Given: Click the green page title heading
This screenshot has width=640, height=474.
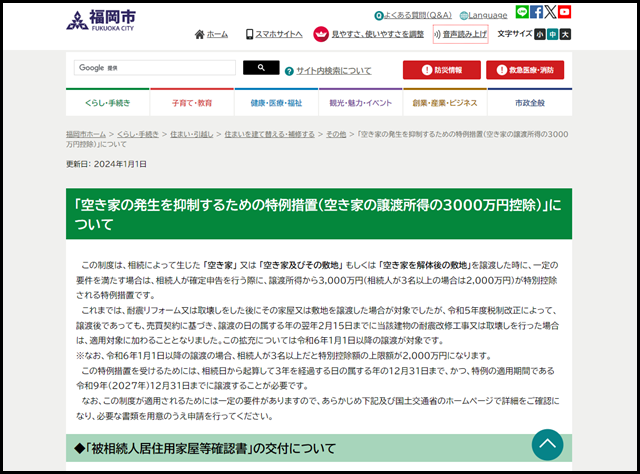Looking at the screenshot, I should (x=319, y=214).
